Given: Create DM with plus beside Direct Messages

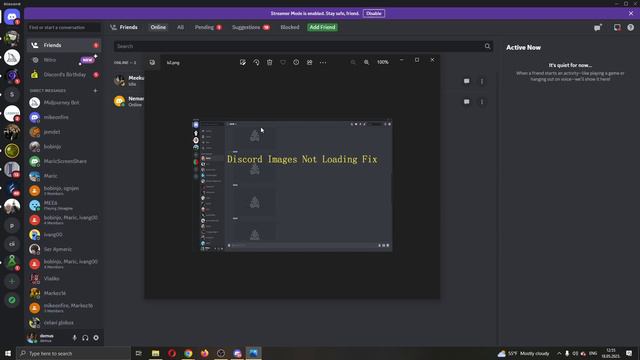Looking at the screenshot, I should click(96, 91).
